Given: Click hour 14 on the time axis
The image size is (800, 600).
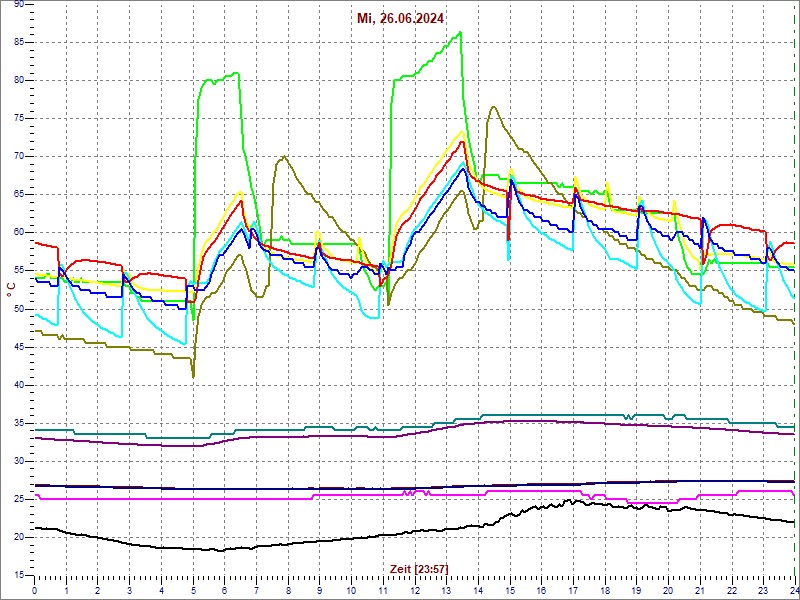Looking at the screenshot, I should [x=478, y=589].
